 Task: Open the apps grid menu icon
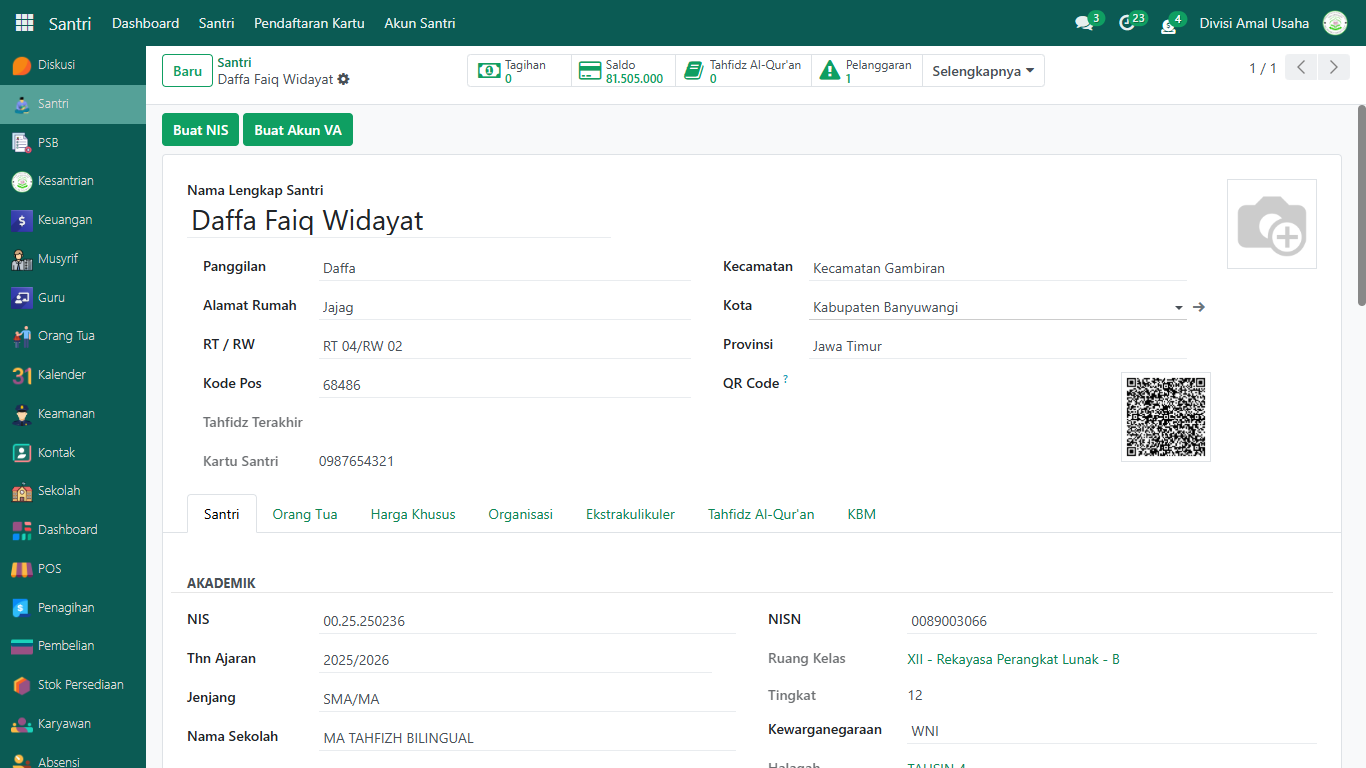[24, 23]
